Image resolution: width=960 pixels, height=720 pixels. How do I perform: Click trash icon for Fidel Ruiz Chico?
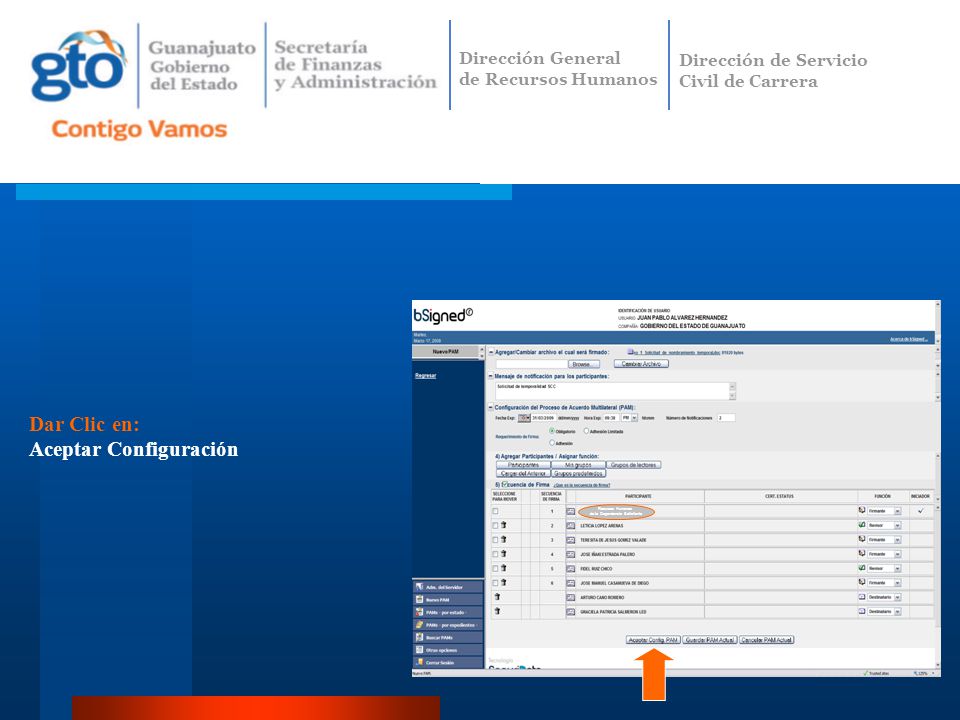tap(504, 568)
